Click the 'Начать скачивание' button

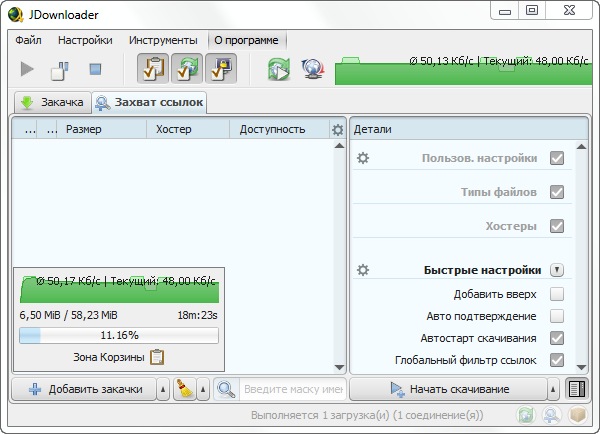[448, 389]
